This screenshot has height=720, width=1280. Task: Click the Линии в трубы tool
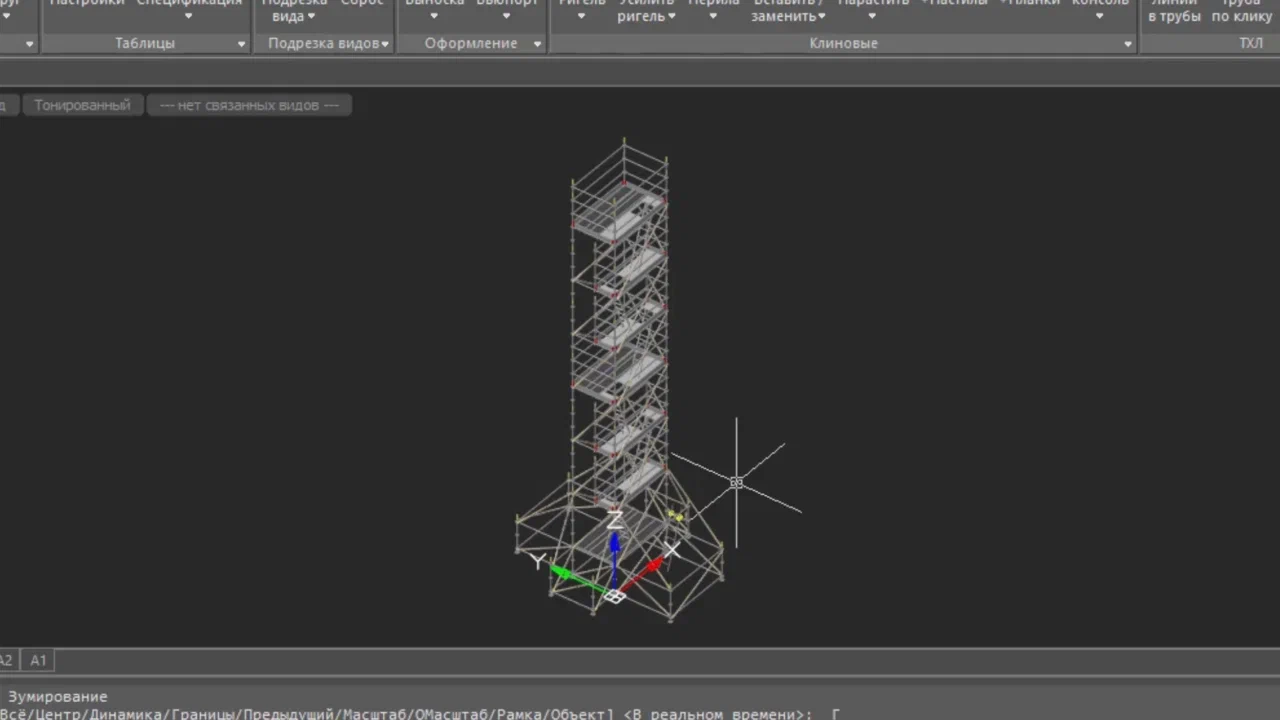point(1174,10)
